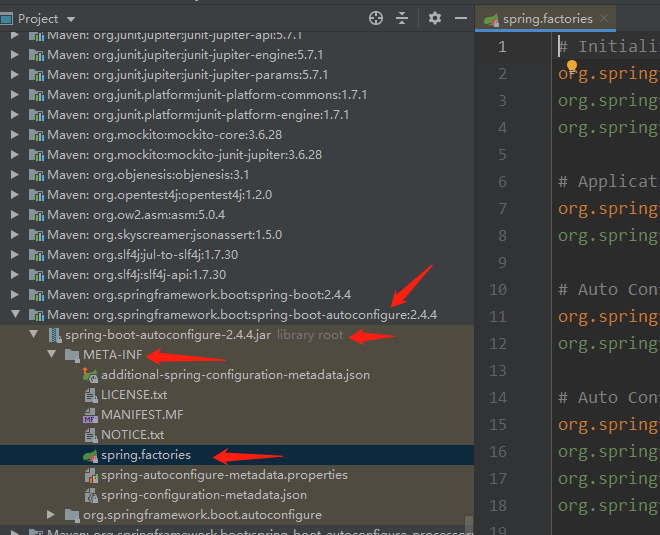Viewport: 660px width, 535px height.
Task: Select Maven slf4j-api:1.7.30 row
Action: click(237, 274)
